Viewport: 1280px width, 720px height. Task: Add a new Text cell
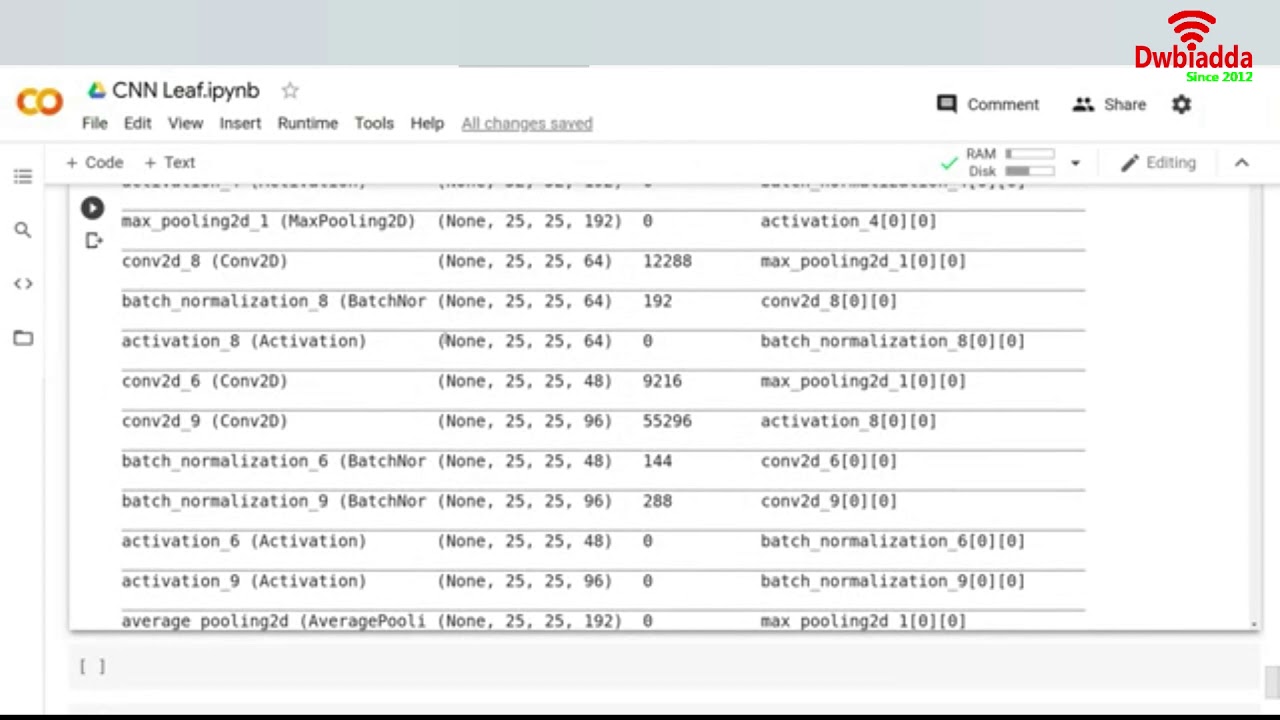coord(170,162)
